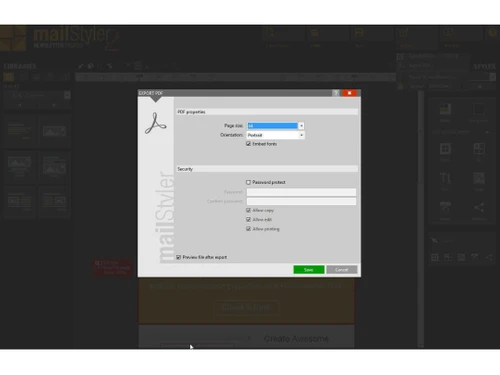Toggle Preview file after export checkbox
500x375 pixels.
click(x=179, y=257)
